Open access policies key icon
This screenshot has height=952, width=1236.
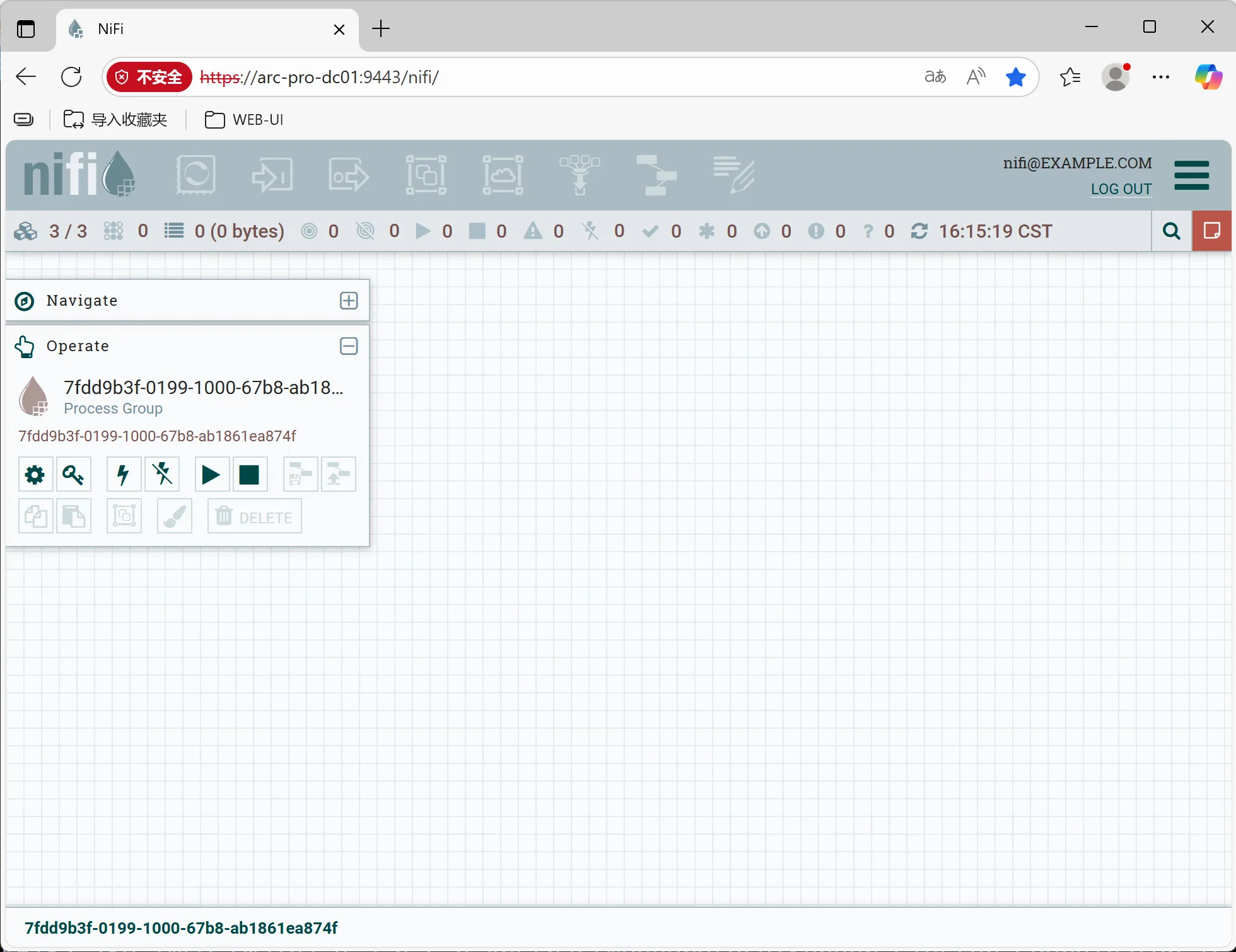pos(74,475)
